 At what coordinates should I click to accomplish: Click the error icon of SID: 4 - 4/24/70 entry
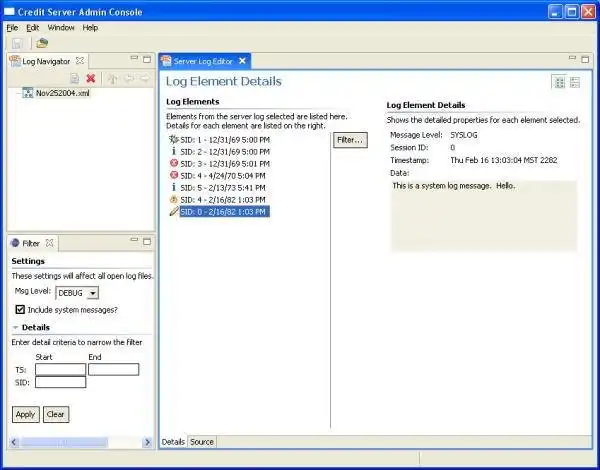click(x=174, y=175)
